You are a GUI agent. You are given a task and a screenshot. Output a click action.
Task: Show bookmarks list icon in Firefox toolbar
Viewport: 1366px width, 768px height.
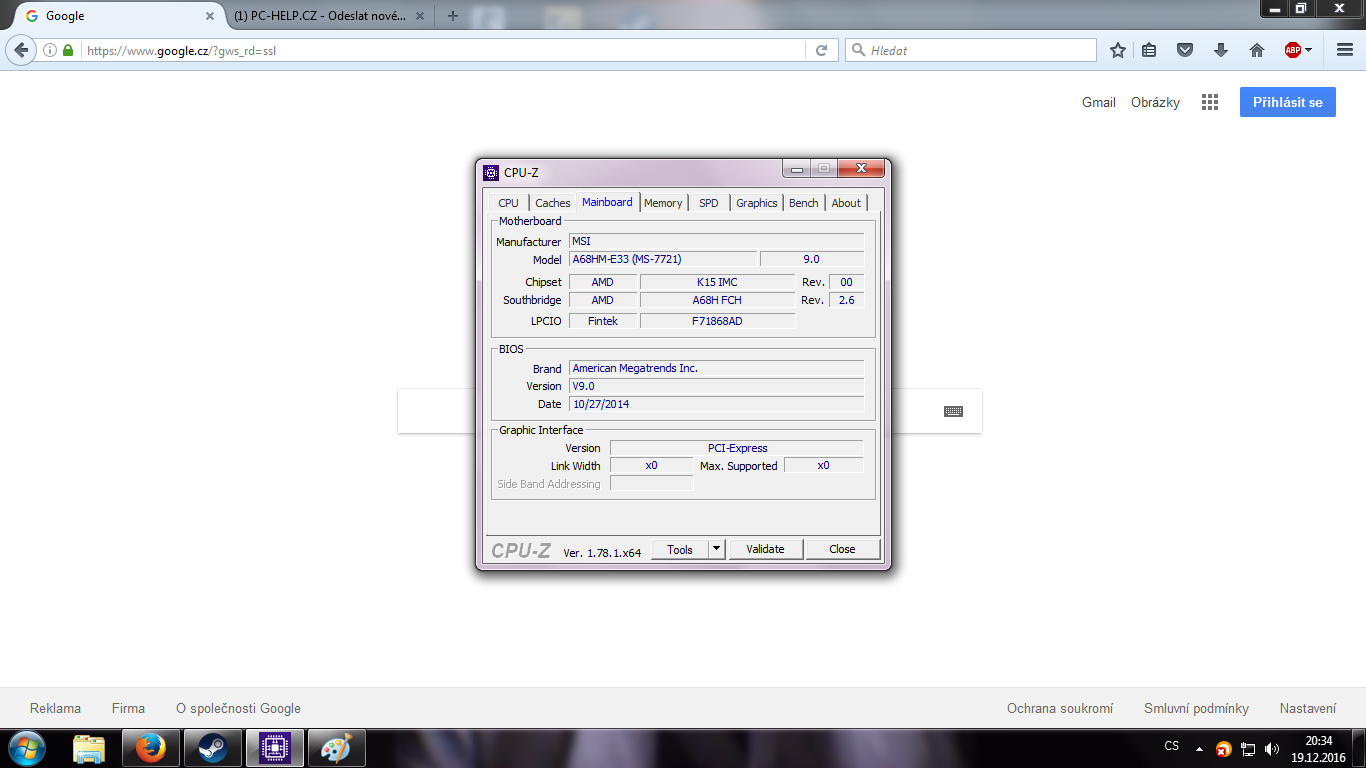1150,50
